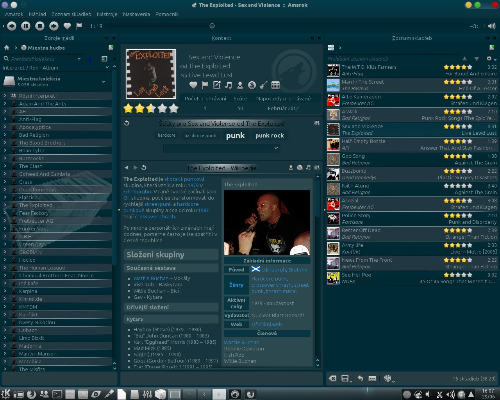Expand The Exploited artist node
Image resolution: width=500 pixels, height=400 pixels.
pos(5,205)
